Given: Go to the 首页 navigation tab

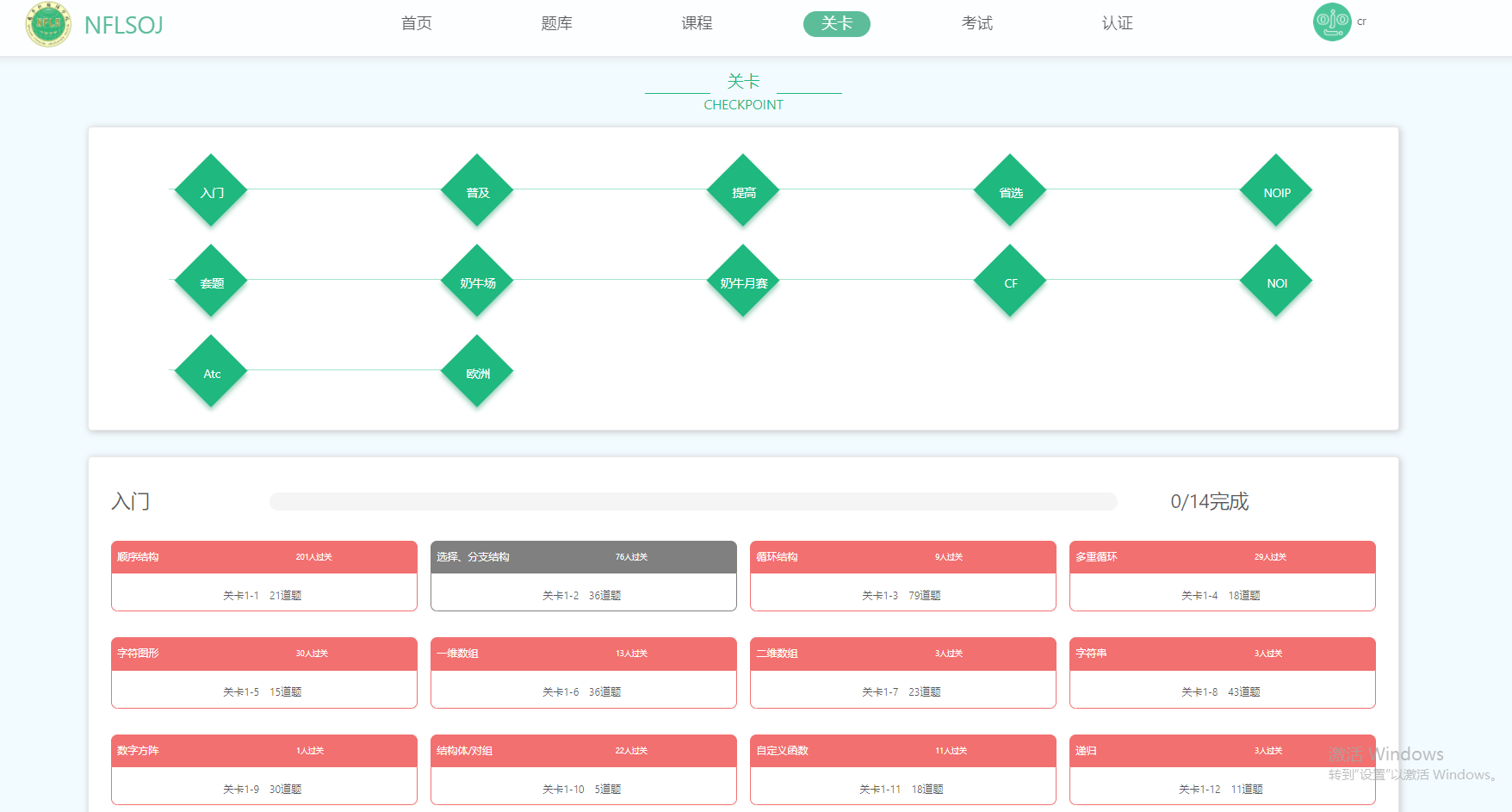Looking at the screenshot, I should 417,23.
